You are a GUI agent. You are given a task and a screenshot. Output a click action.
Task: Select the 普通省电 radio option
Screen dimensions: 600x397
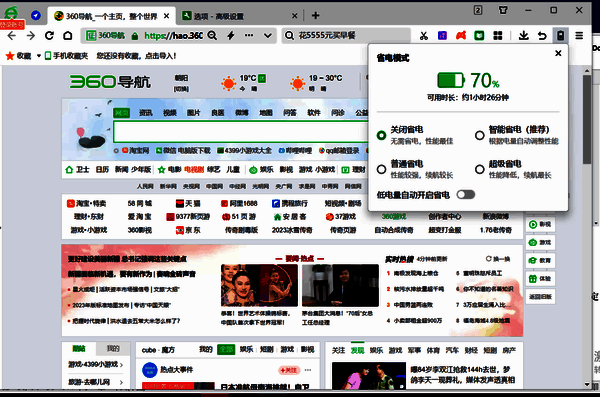click(x=382, y=169)
